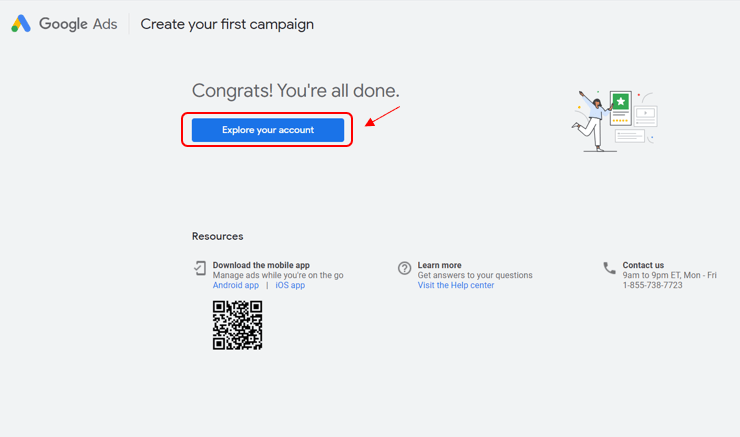Click the mobile phone download icon
The image size is (740, 437).
point(200,268)
